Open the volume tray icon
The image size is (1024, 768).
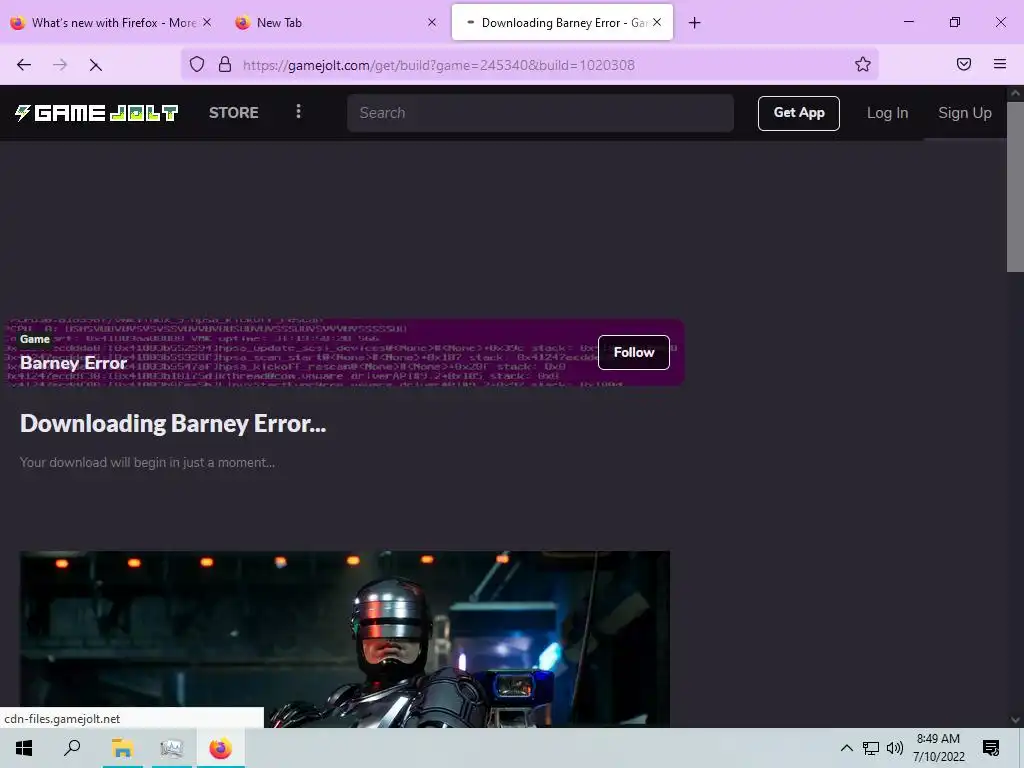coord(895,748)
